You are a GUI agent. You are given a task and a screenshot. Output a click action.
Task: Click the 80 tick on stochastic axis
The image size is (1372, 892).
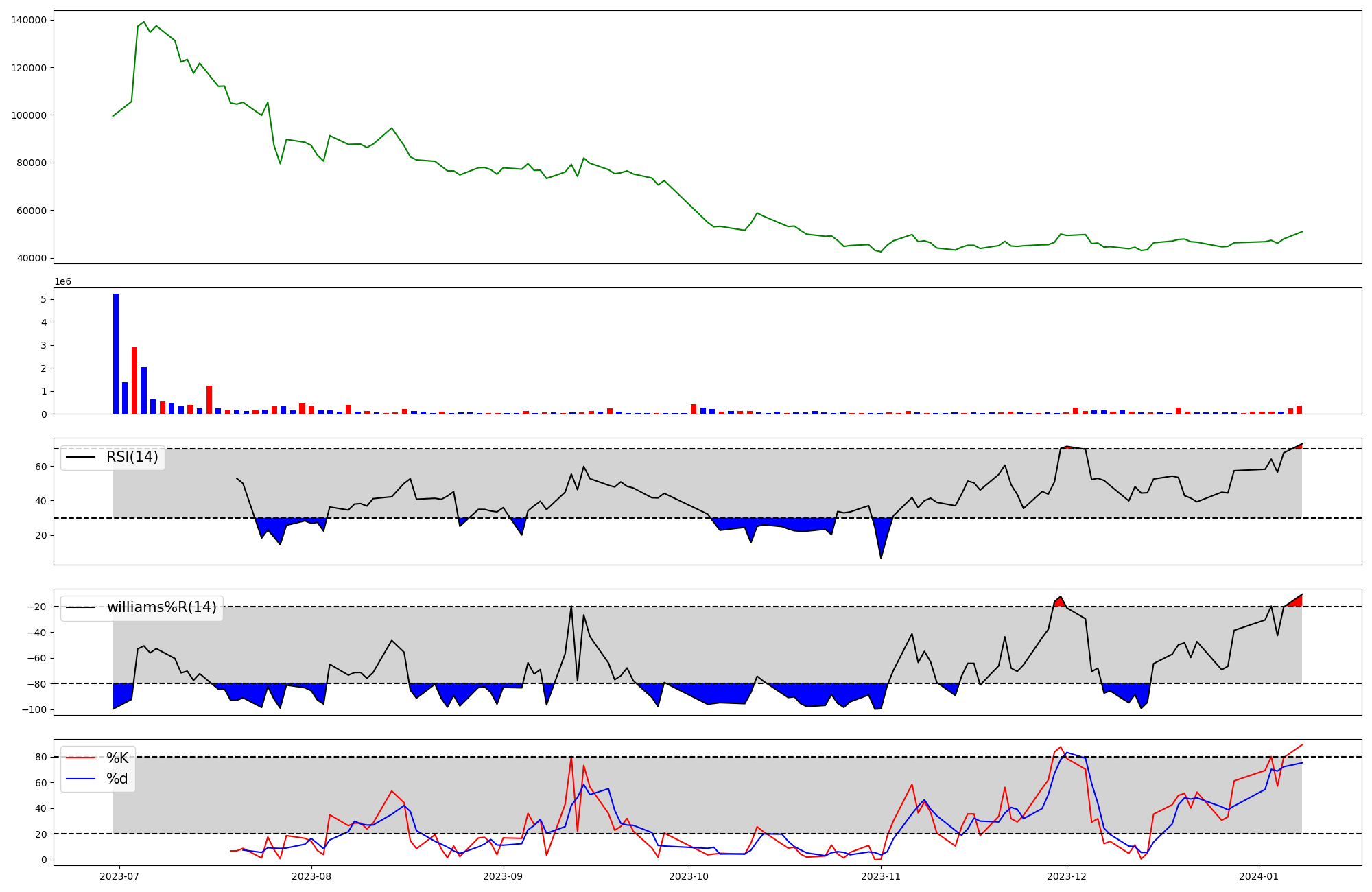tap(41, 757)
